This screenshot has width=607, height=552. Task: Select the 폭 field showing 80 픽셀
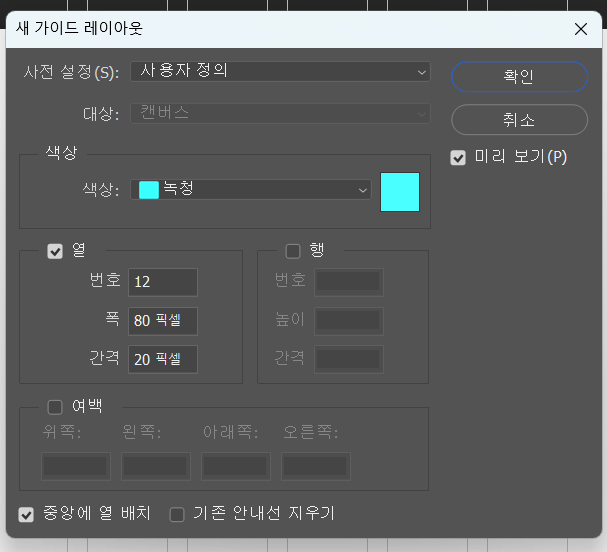[x=163, y=321]
